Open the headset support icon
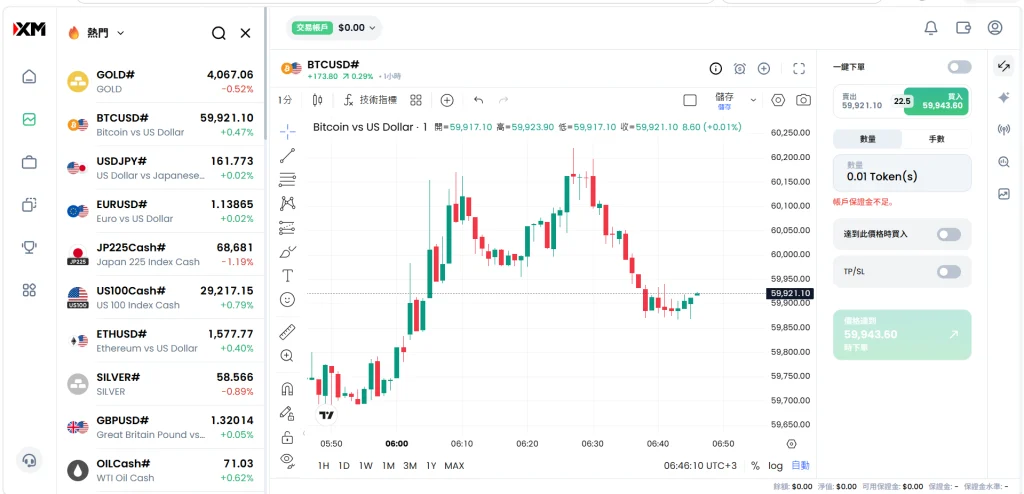The image size is (1024, 494). click(29, 460)
